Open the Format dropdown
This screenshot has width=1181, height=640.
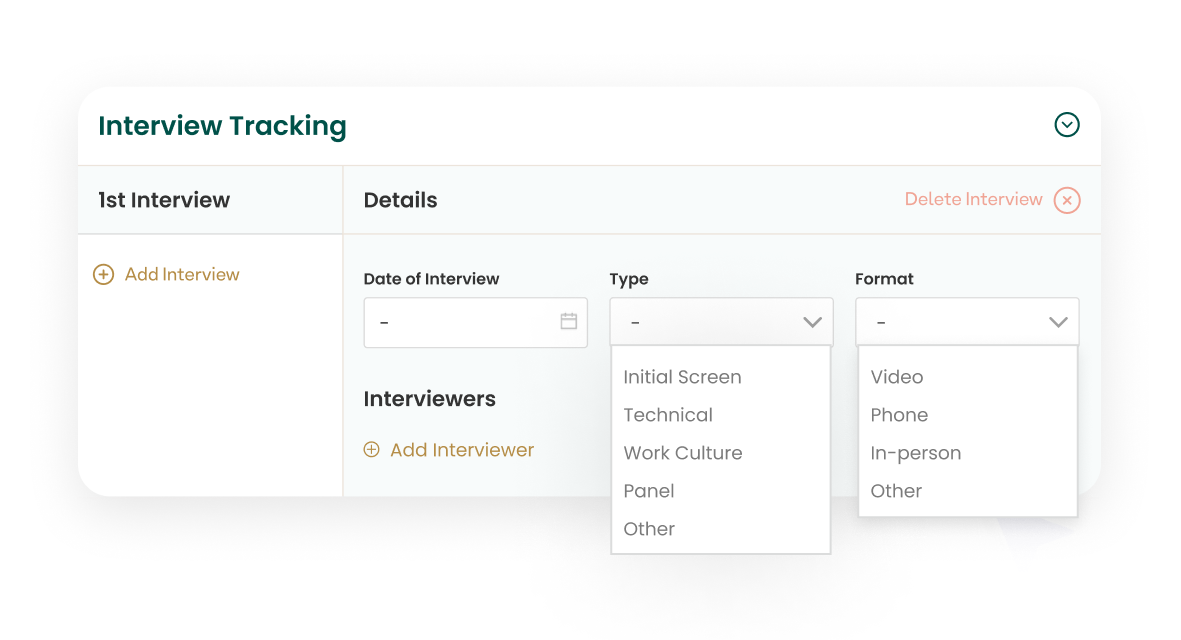[966, 322]
